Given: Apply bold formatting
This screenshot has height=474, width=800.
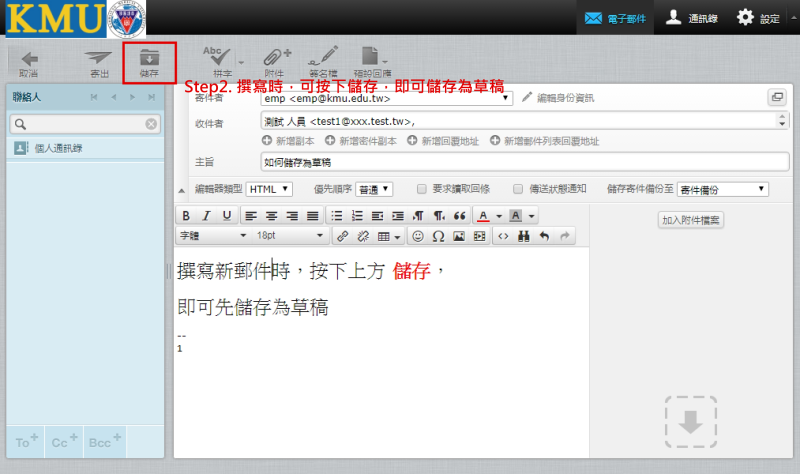Looking at the screenshot, I should 186,216.
